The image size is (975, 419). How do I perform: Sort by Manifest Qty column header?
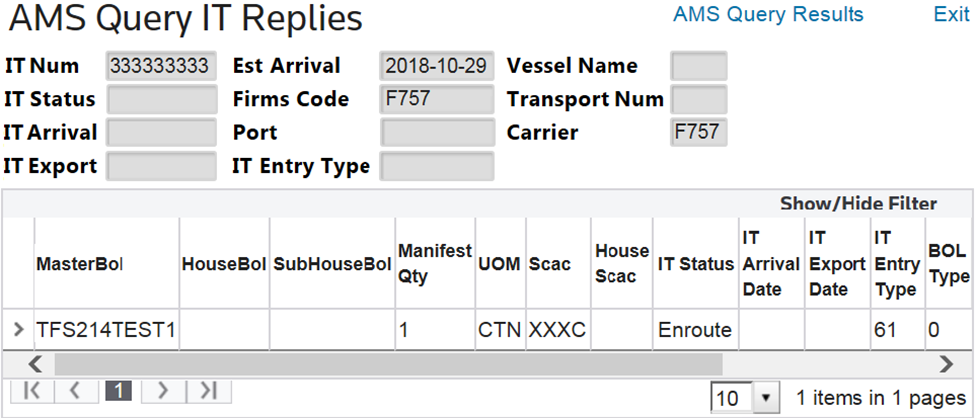click(x=434, y=264)
